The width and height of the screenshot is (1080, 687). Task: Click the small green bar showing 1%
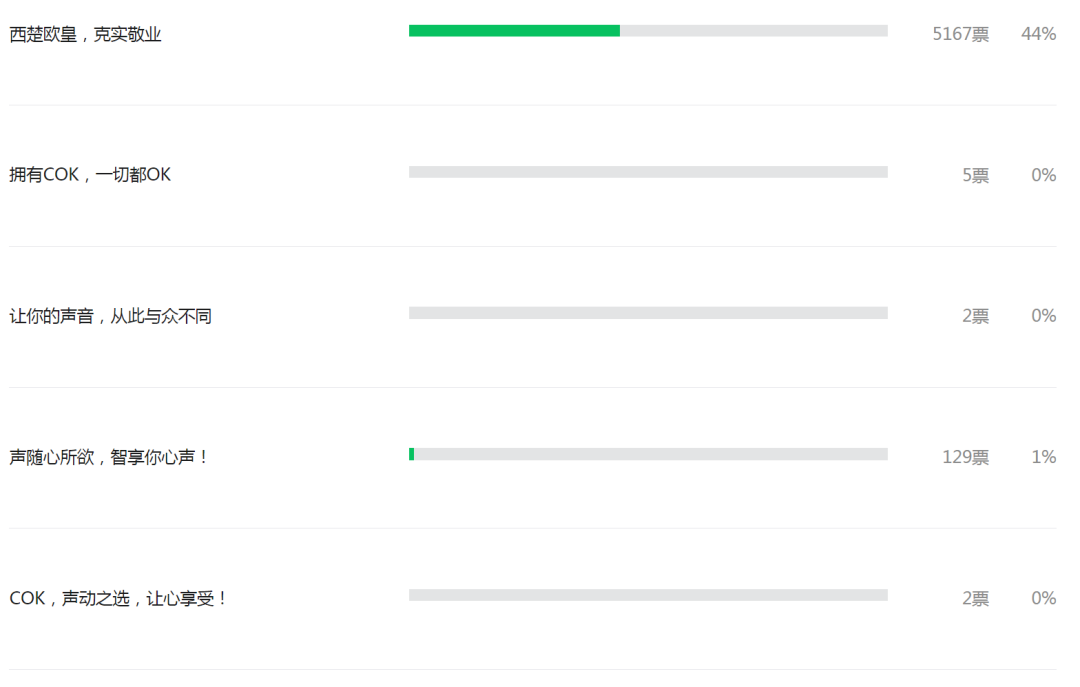(x=412, y=454)
